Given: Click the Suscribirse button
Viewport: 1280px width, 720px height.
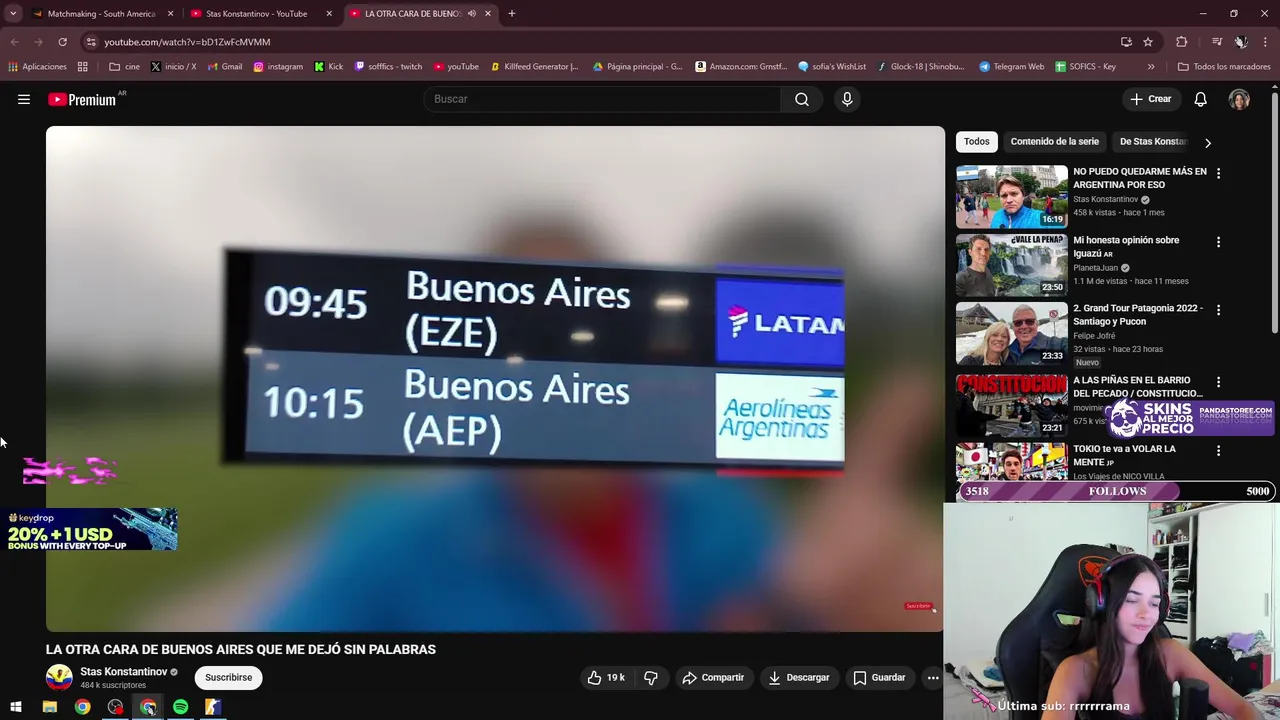Looking at the screenshot, I should point(228,678).
